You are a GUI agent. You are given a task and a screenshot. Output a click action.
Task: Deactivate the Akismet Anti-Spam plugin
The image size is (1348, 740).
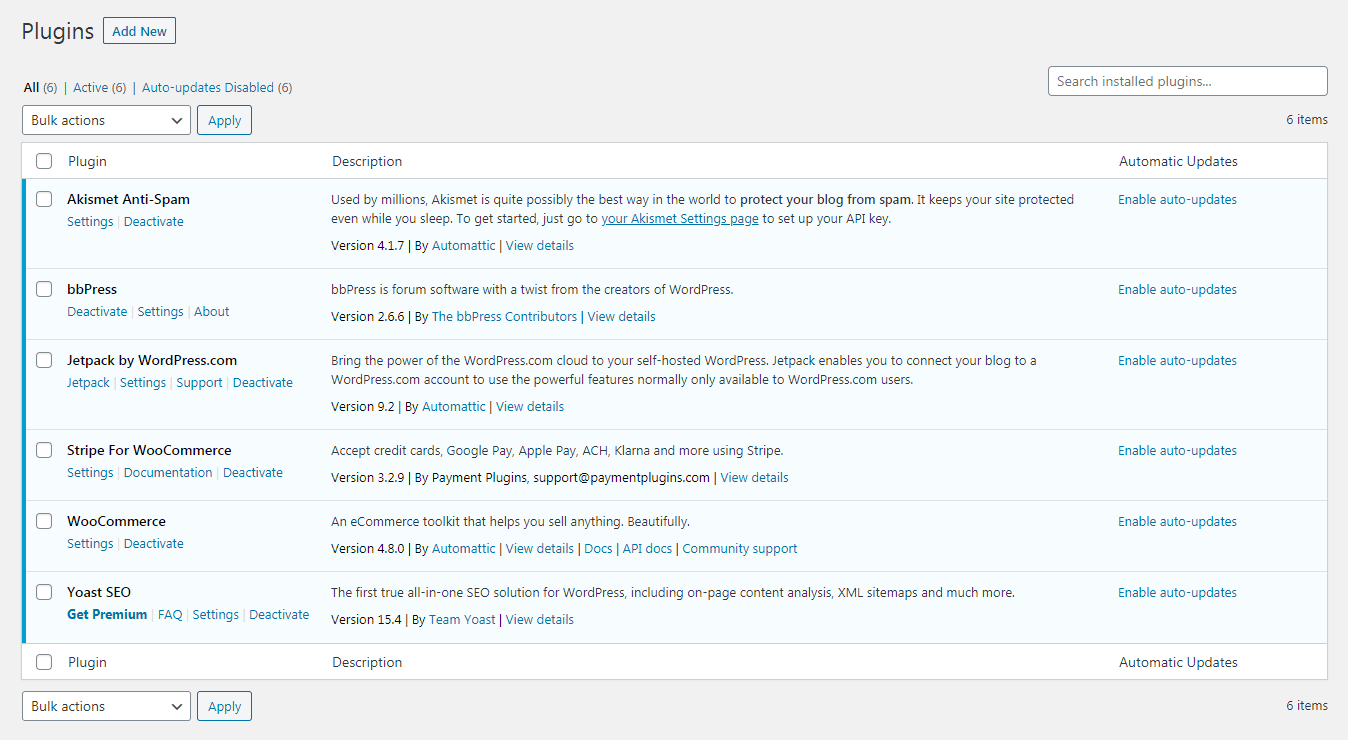[154, 222]
